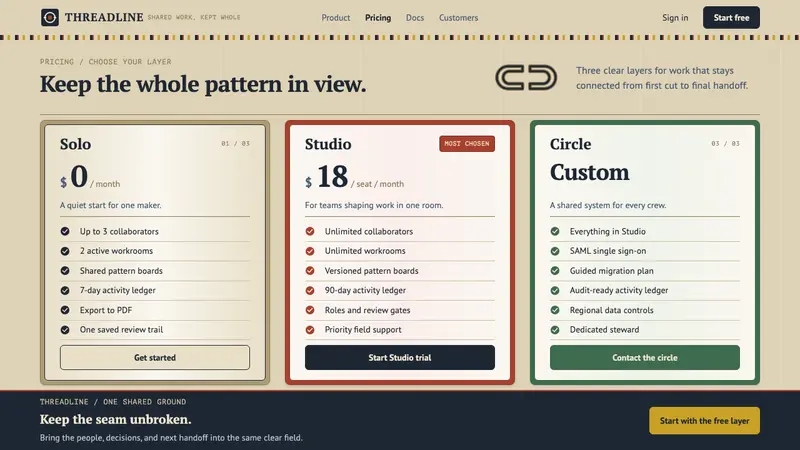Click 'A shared system for every crew.'

point(608,205)
